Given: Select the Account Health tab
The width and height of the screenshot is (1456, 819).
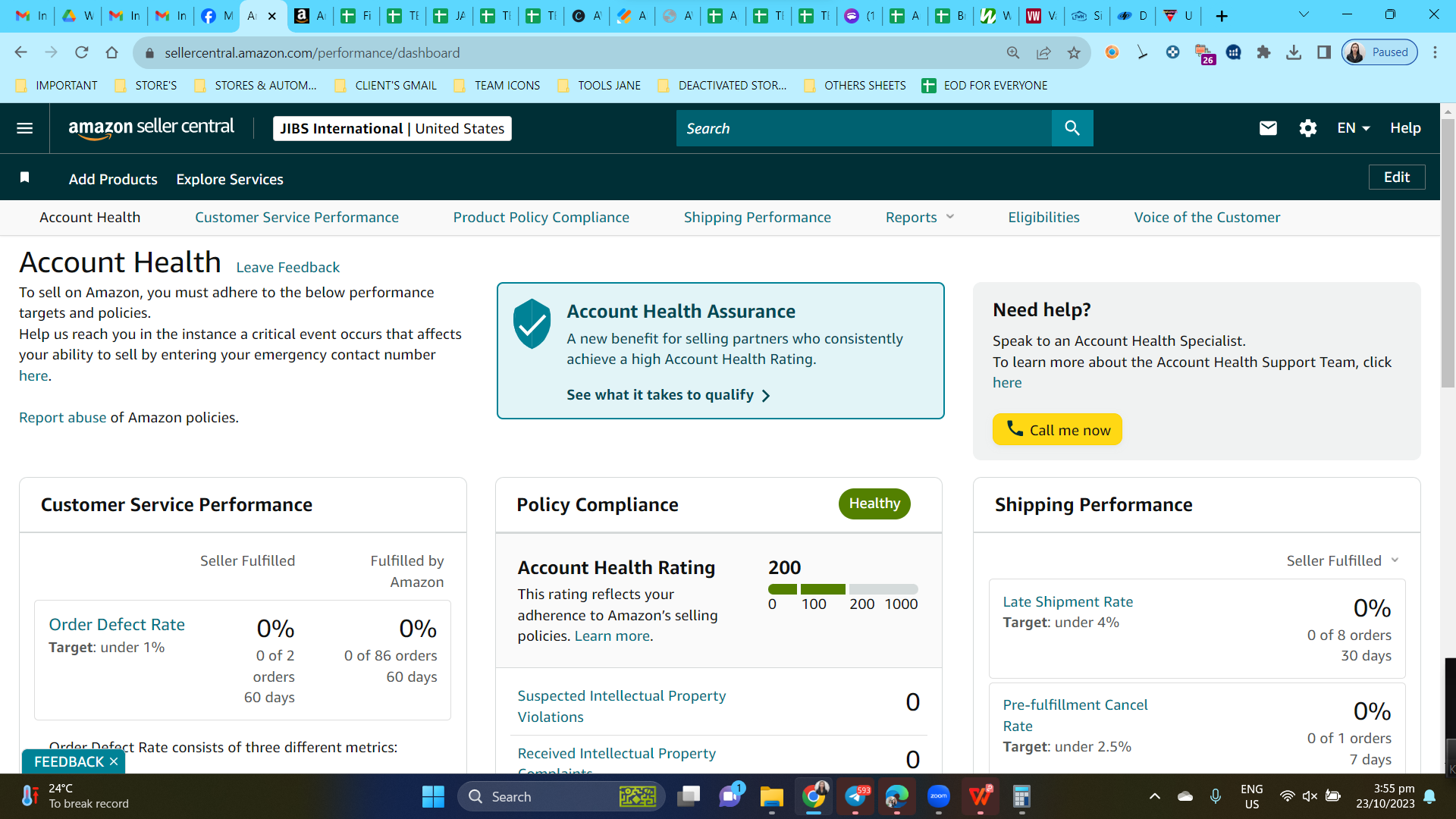Looking at the screenshot, I should (90, 218).
